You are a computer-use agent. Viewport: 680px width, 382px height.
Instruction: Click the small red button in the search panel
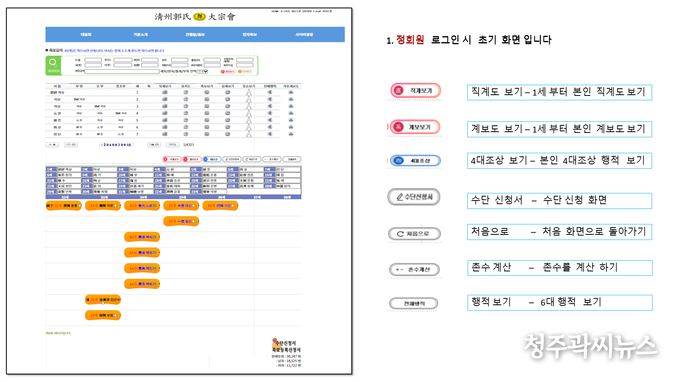click(228, 71)
